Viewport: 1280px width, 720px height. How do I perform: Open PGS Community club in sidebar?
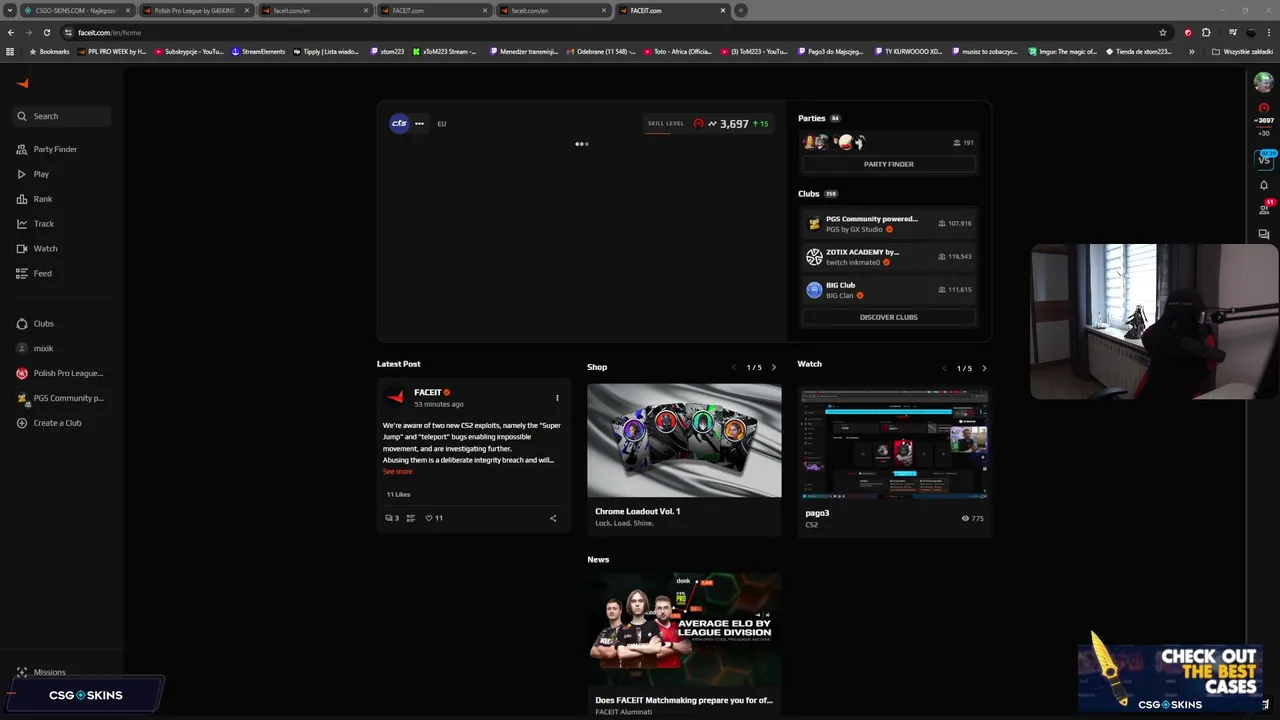(x=68, y=398)
